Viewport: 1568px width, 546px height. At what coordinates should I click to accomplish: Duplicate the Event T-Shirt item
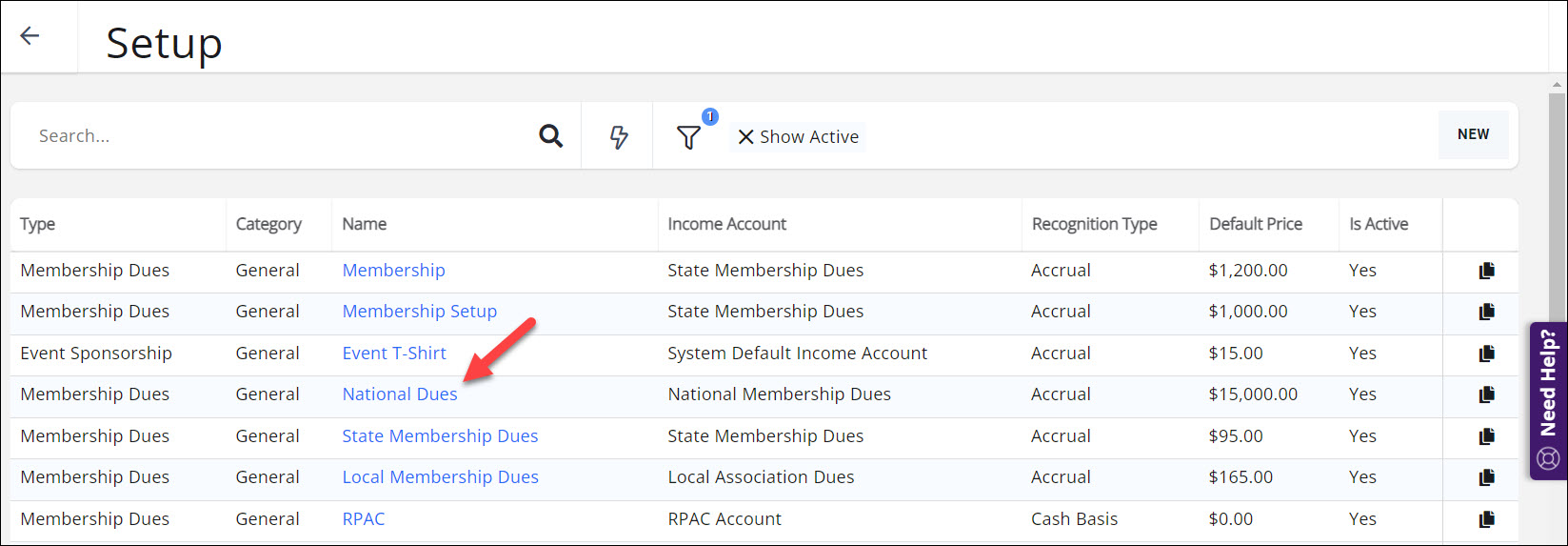(x=1486, y=354)
